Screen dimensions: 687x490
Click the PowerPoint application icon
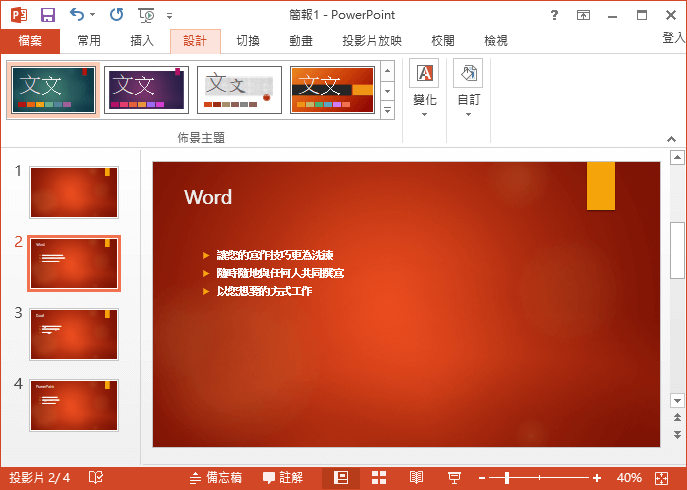pos(19,15)
